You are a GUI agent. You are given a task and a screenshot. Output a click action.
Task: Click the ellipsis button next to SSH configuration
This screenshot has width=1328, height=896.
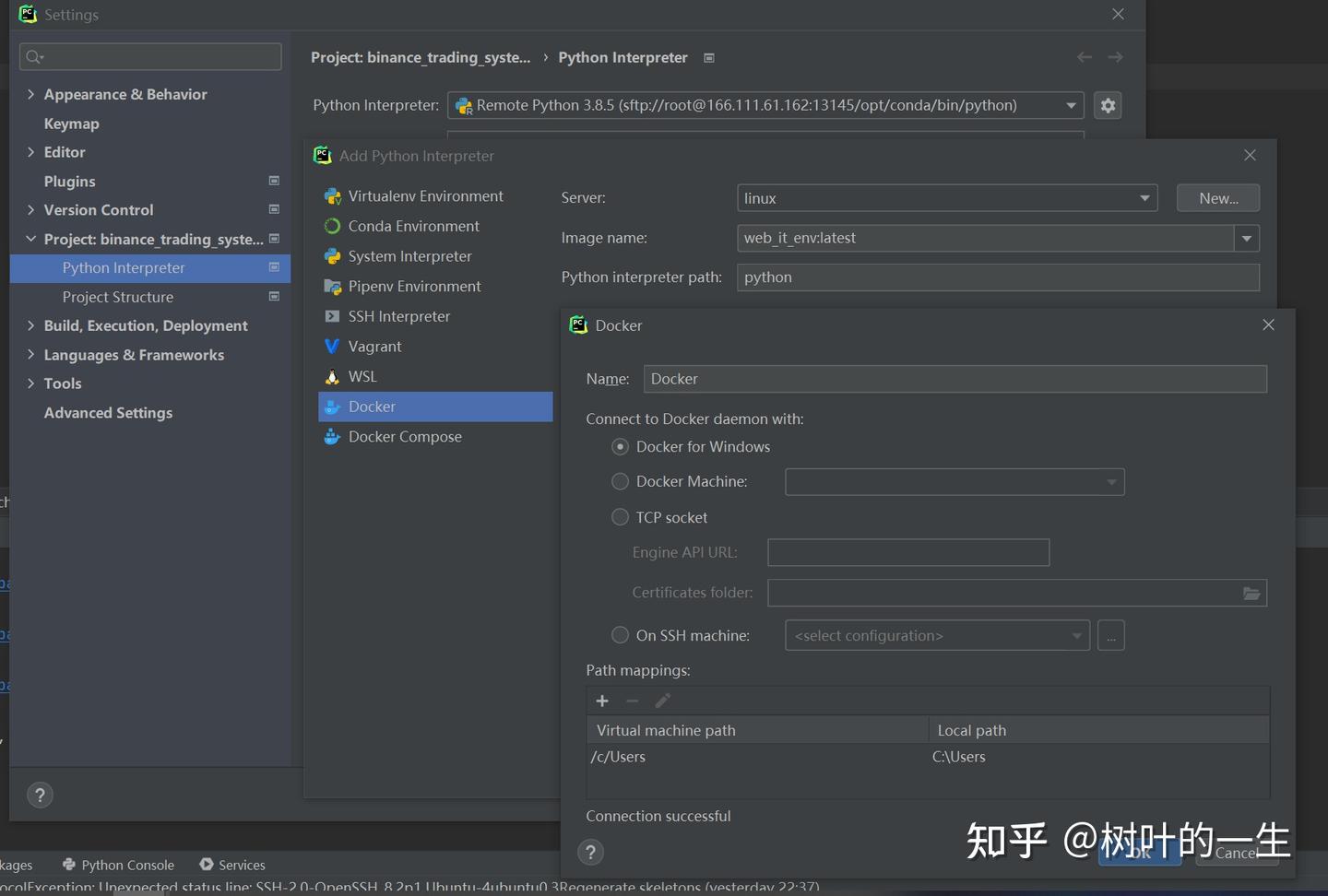[x=1111, y=635]
